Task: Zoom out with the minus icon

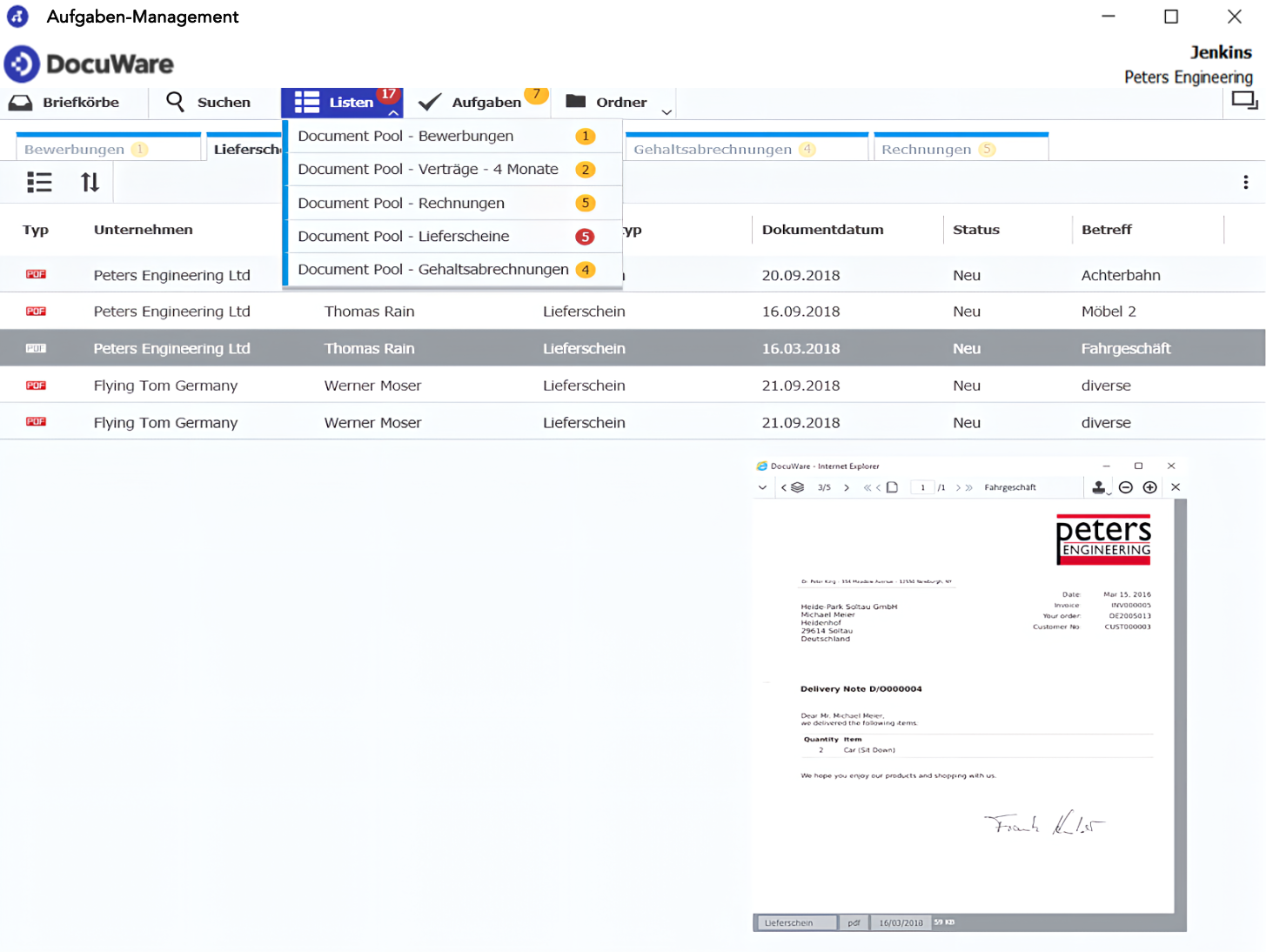Action: 1125,487
